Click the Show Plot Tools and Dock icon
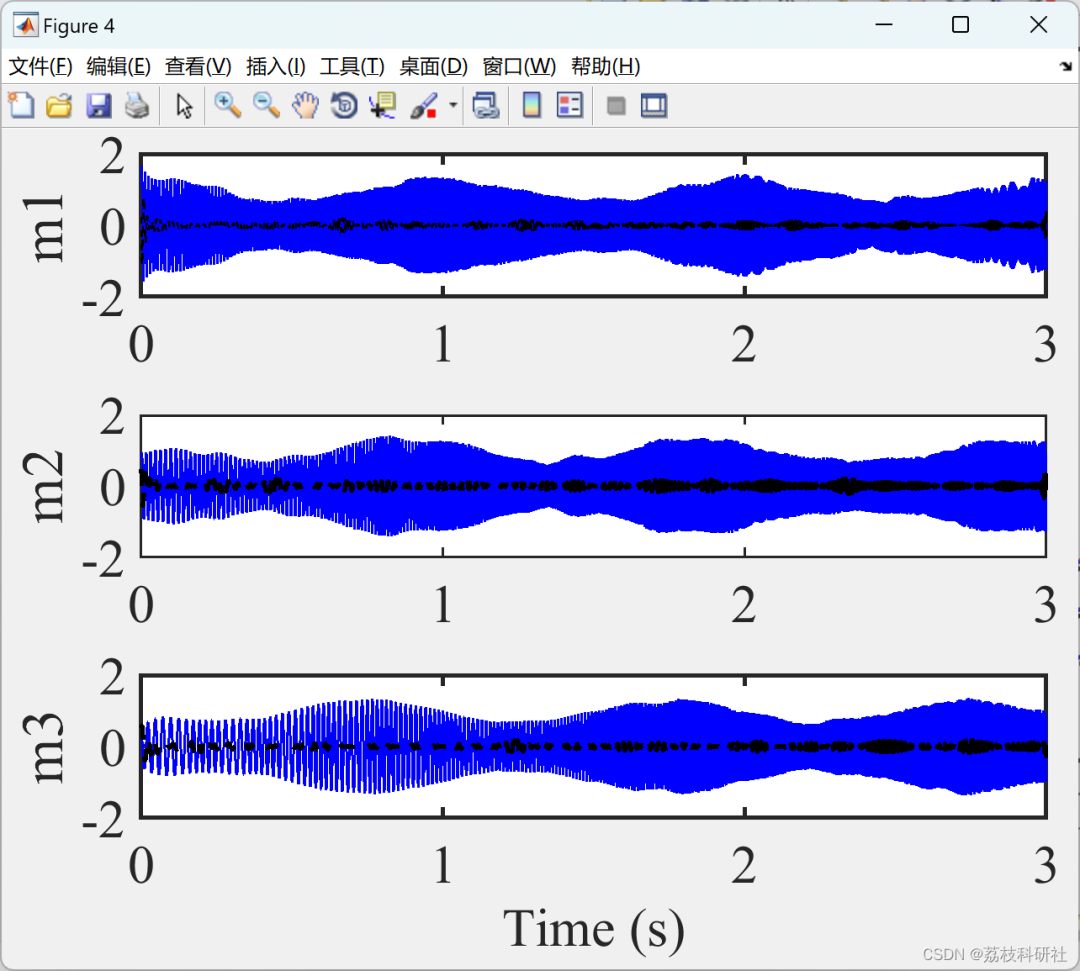Viewport: 1080px width, 971px height. coord(654,106)
